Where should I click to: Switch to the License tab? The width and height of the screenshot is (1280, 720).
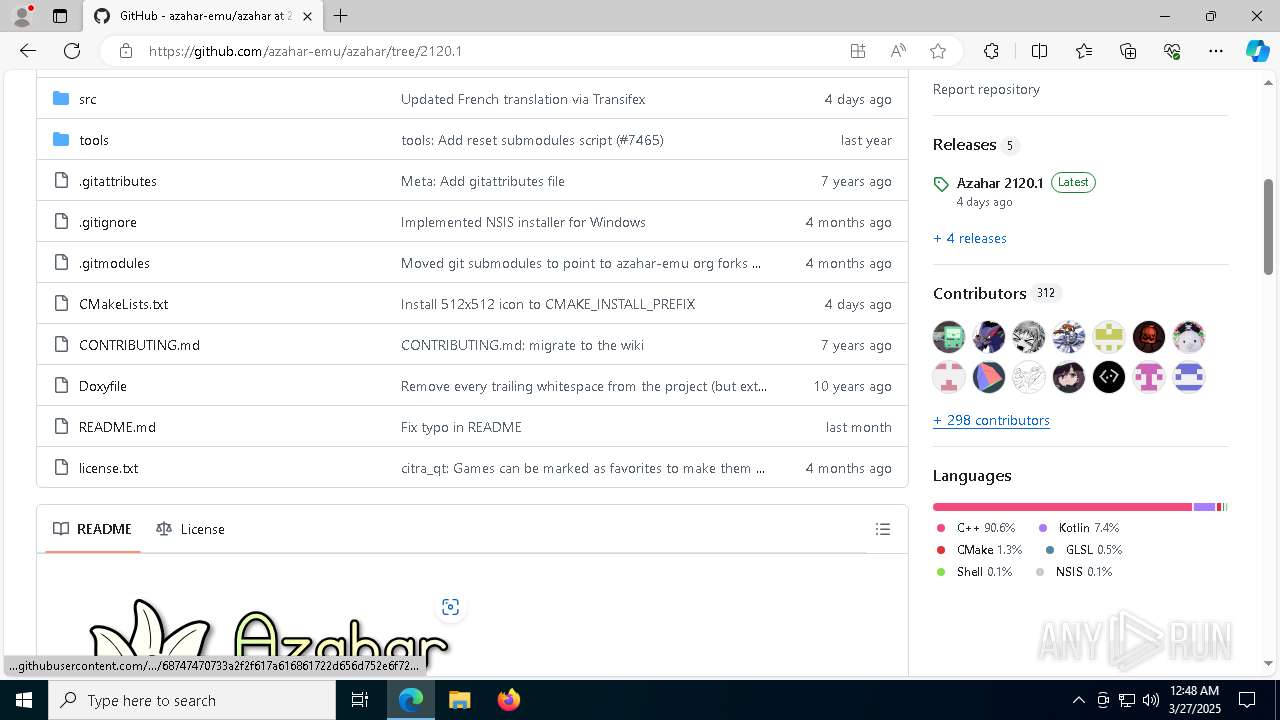(x=190, y=529)
